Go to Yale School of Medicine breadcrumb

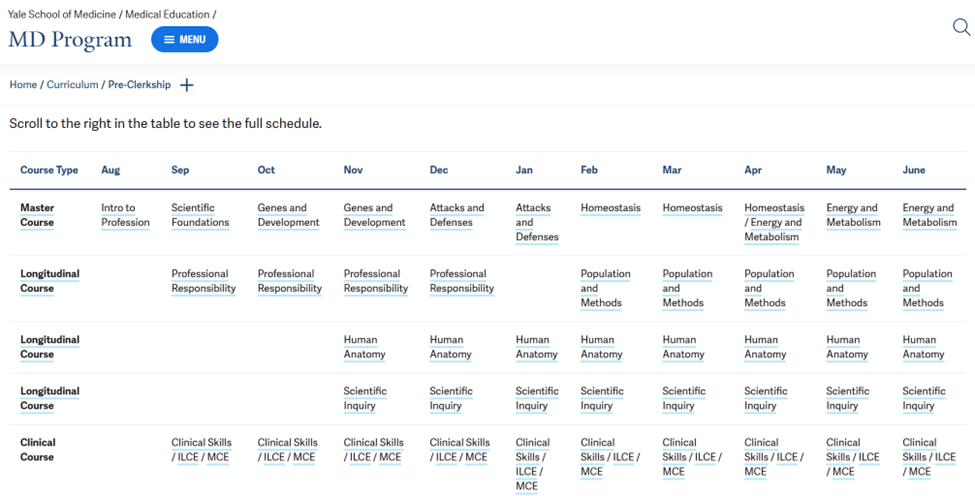click(x=62, y=14)
